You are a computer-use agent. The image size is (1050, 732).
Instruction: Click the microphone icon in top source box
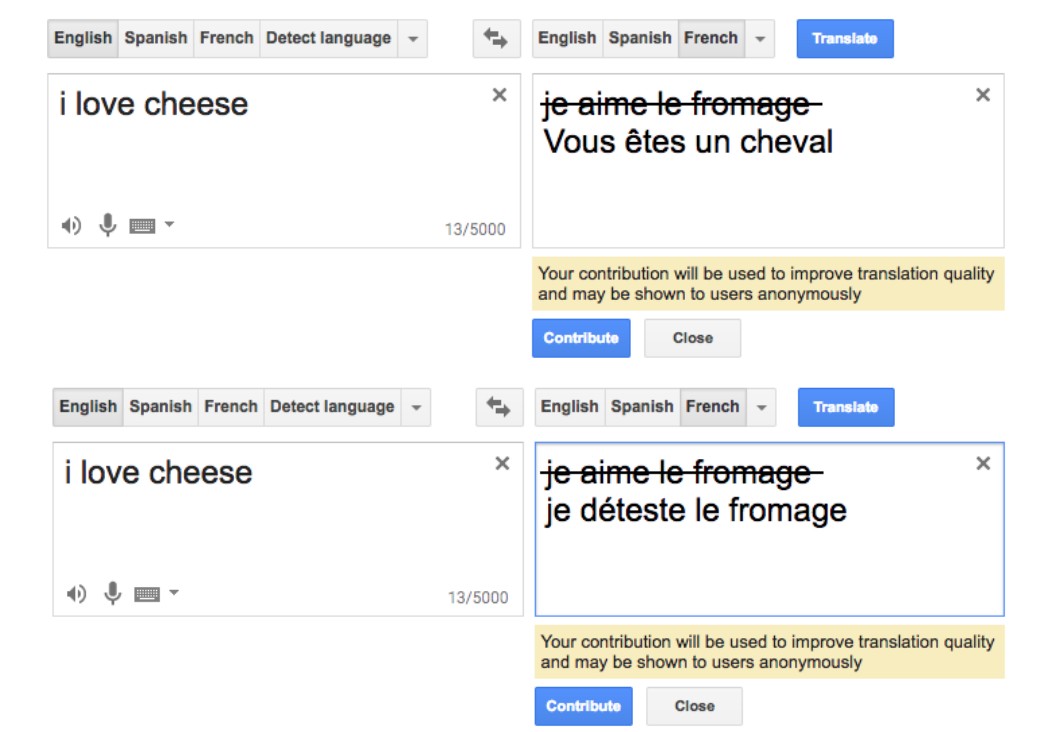(x=108, y=226)
